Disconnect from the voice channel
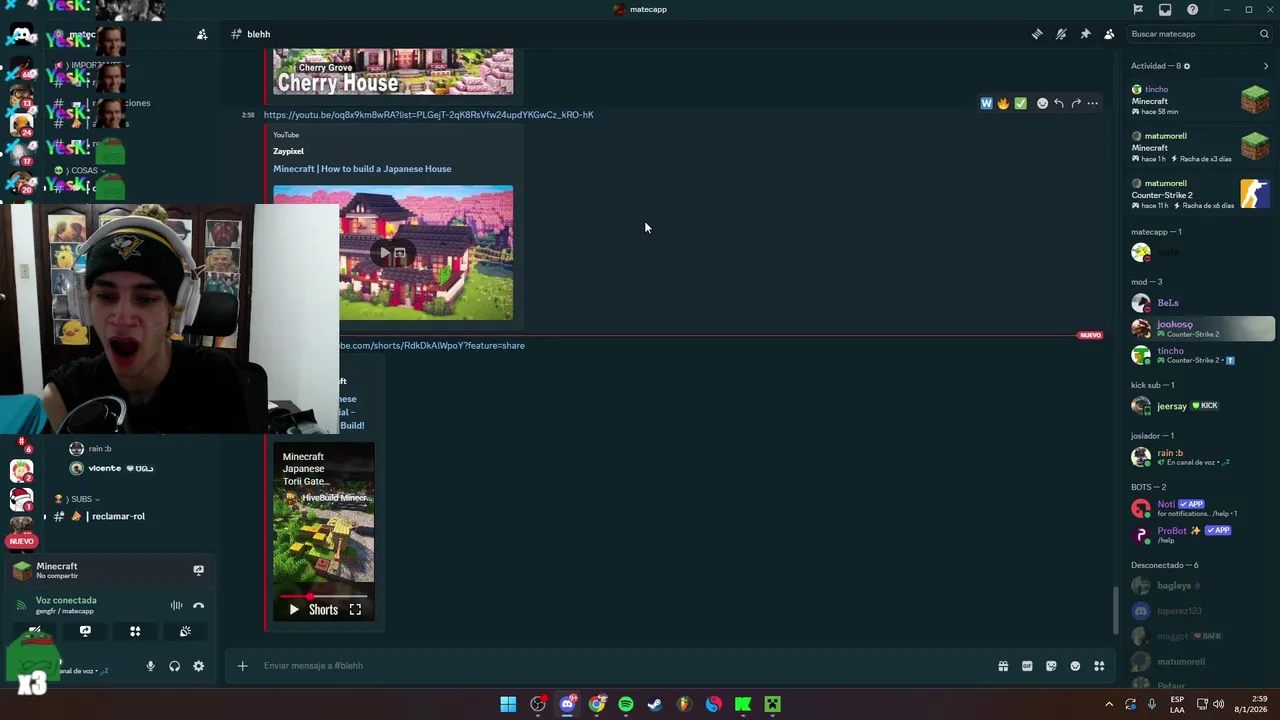The height and width of the screenshot is (720, 1280). click(198, 605)
